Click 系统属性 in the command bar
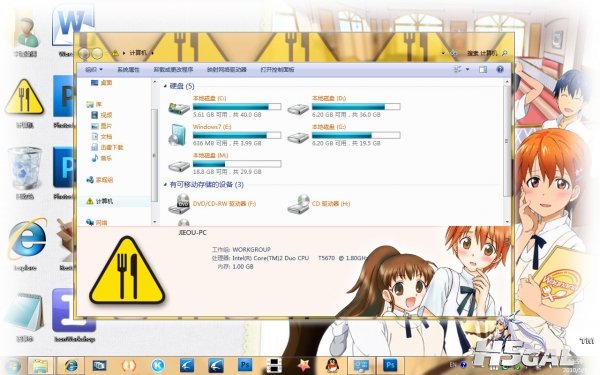 point(128,70)
